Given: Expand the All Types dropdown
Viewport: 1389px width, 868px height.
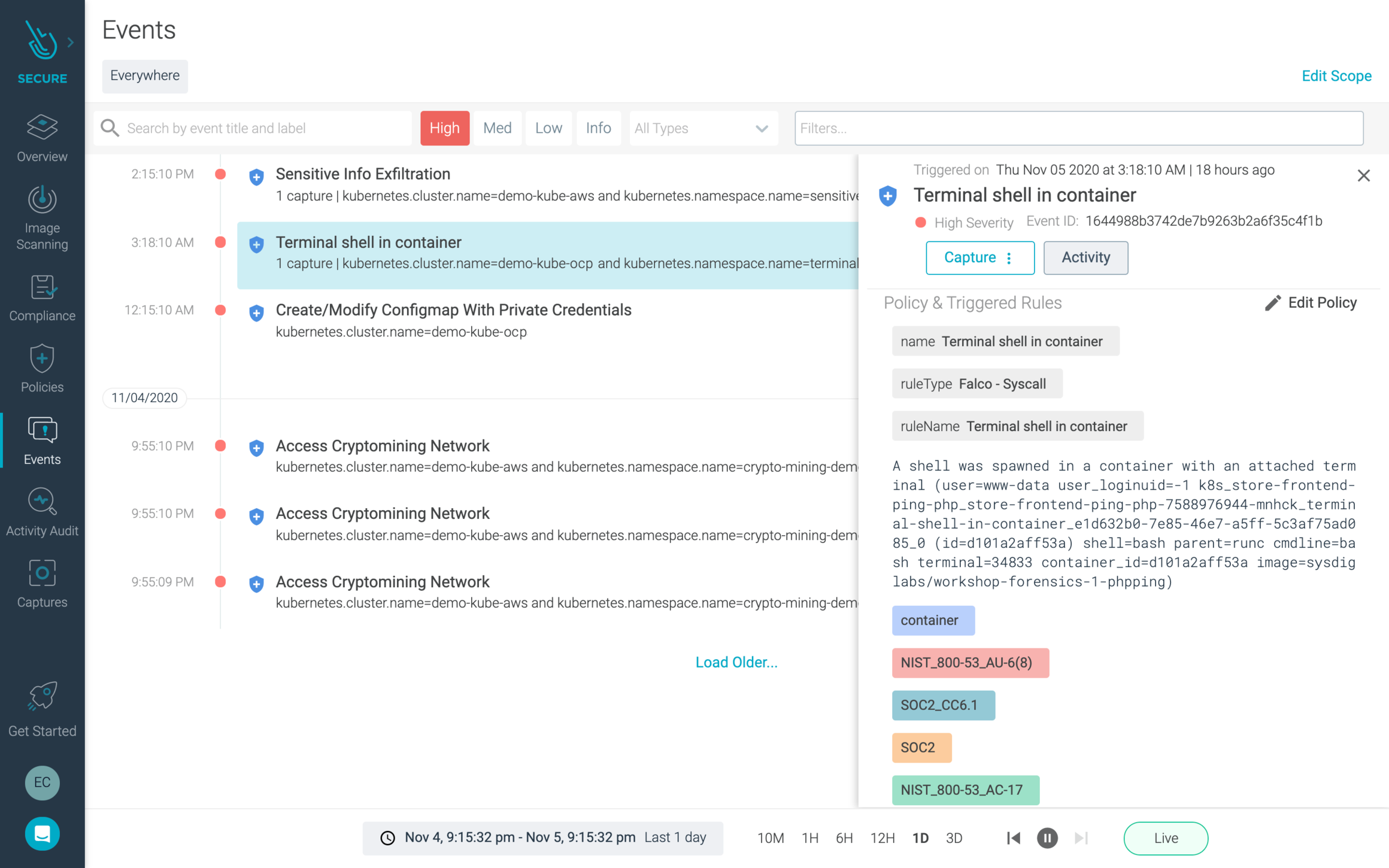Looking at the screenshot, I should [x=703, y=128].
